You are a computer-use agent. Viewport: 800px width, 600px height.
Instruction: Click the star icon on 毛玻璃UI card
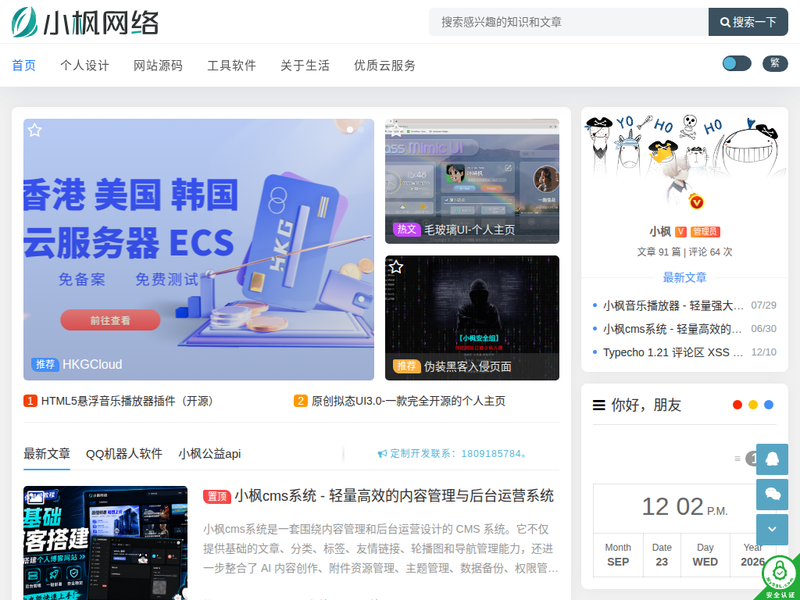(396, 130)
